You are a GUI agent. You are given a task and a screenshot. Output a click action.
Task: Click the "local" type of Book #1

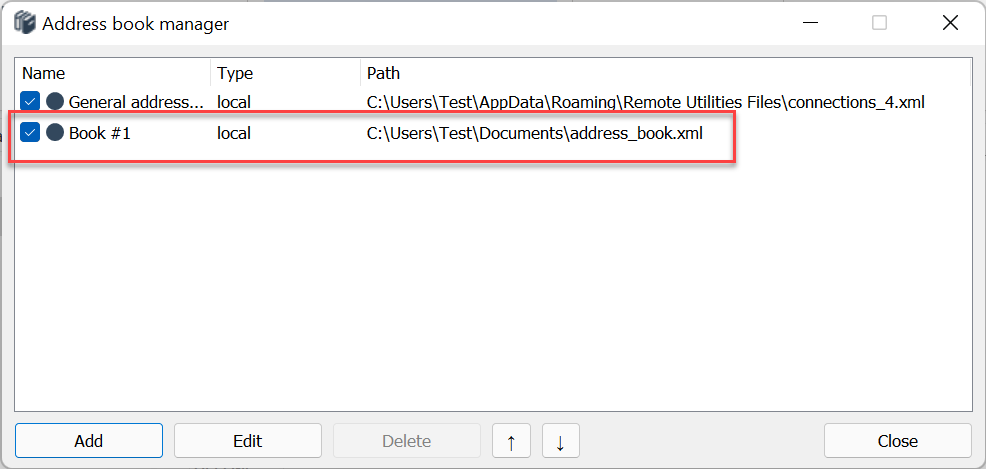(233, 132)
